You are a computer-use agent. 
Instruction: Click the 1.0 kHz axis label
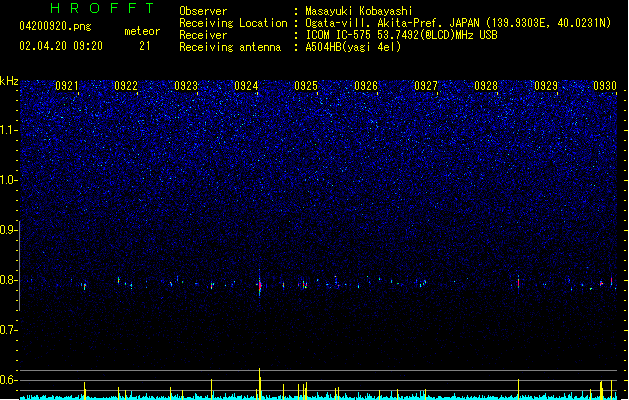point(8,180)
